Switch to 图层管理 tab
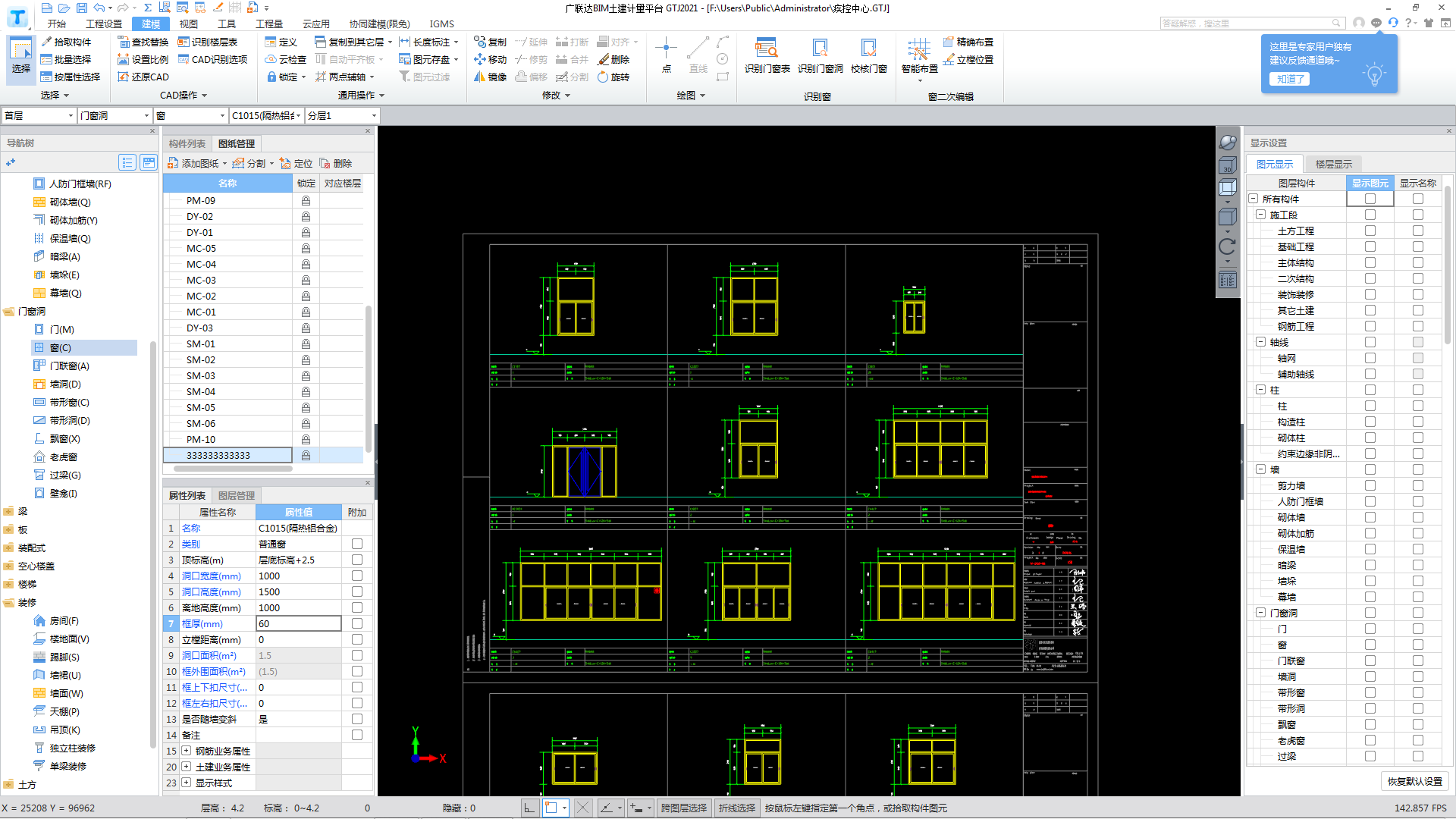 click(x=237, y=495)
